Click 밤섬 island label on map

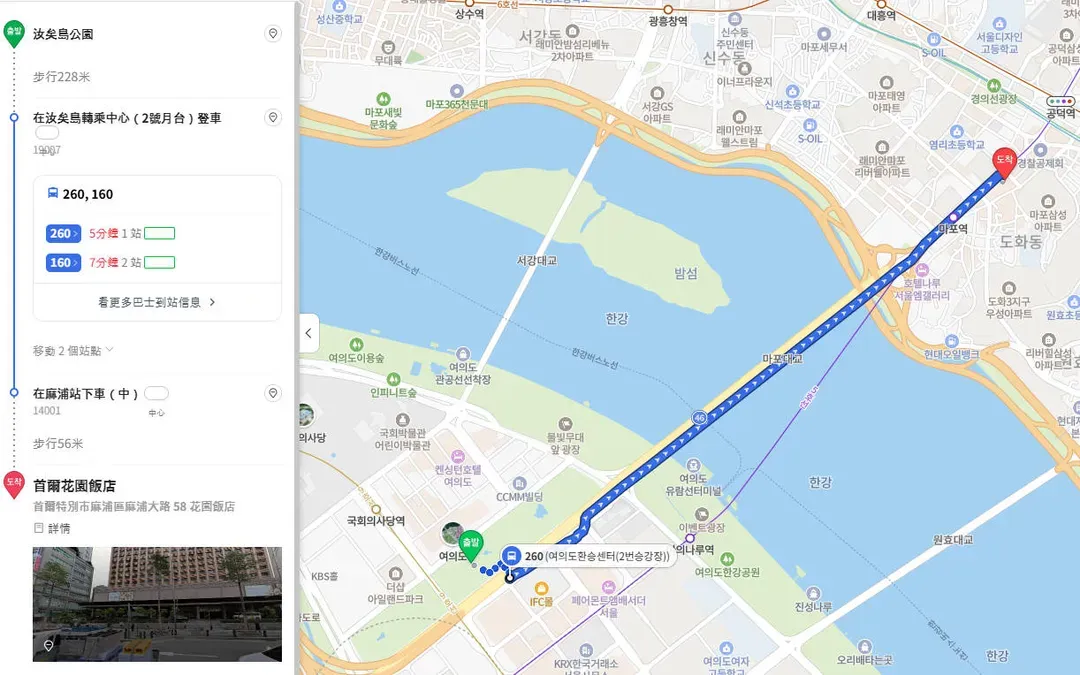(x=686, y=273)
